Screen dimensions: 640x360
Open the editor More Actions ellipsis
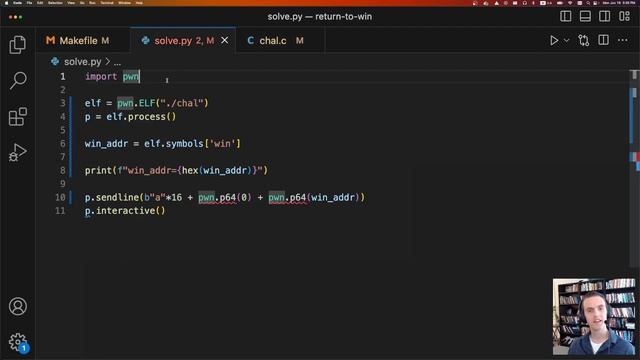click(x=622, y=40)
